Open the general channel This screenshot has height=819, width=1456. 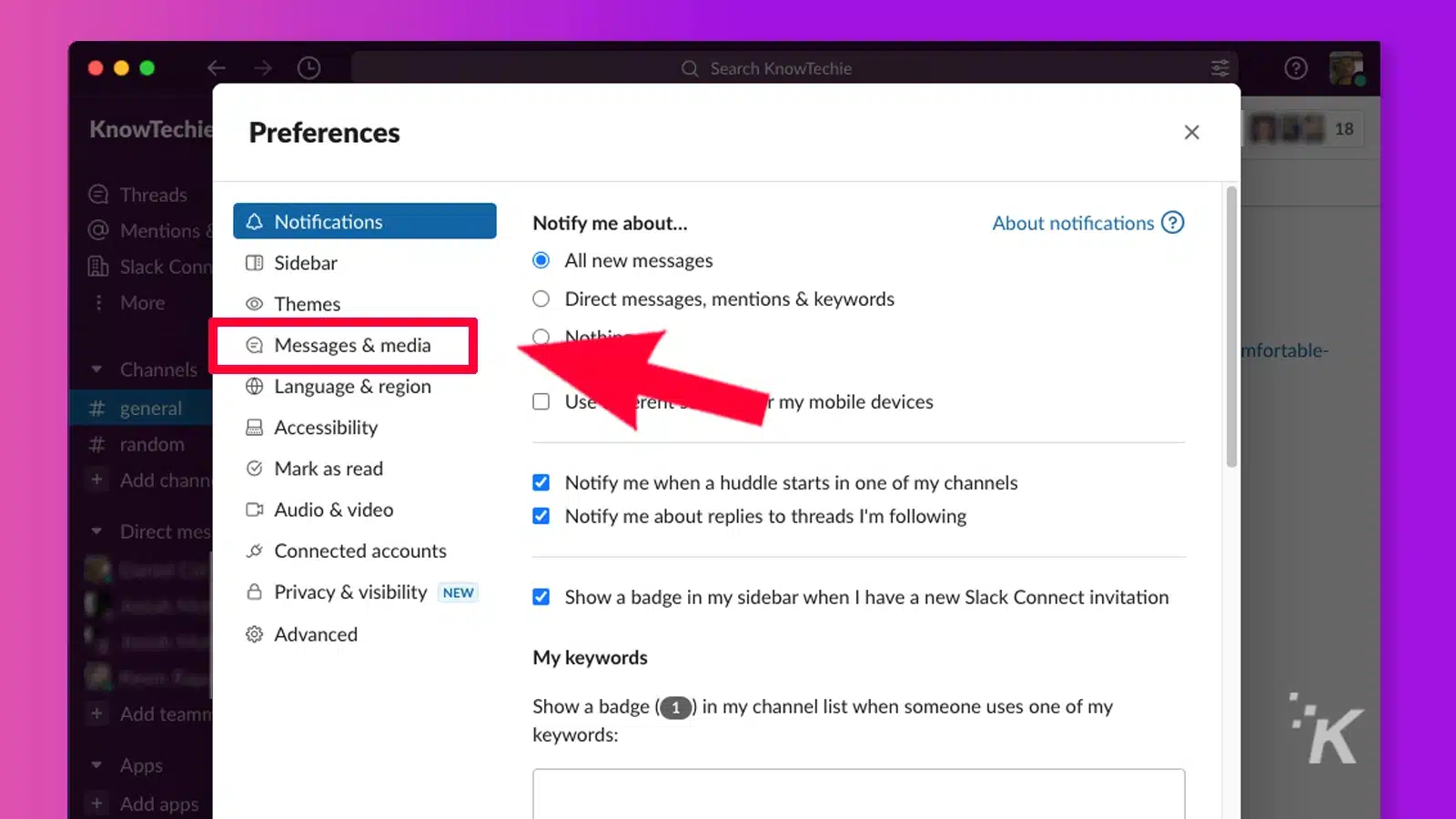click(x=141, y=409)
